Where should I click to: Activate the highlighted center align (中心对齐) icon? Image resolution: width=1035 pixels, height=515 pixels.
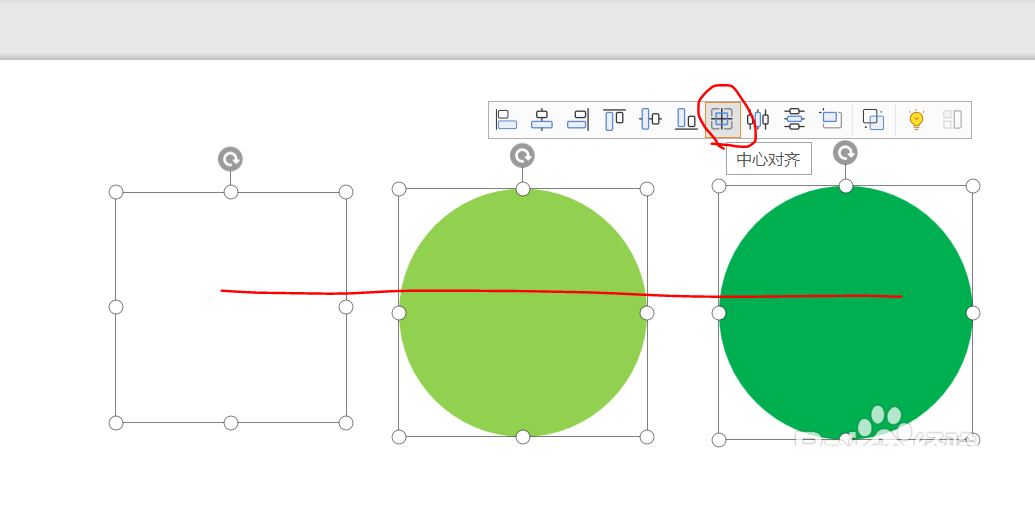click(x=722, y=120)
